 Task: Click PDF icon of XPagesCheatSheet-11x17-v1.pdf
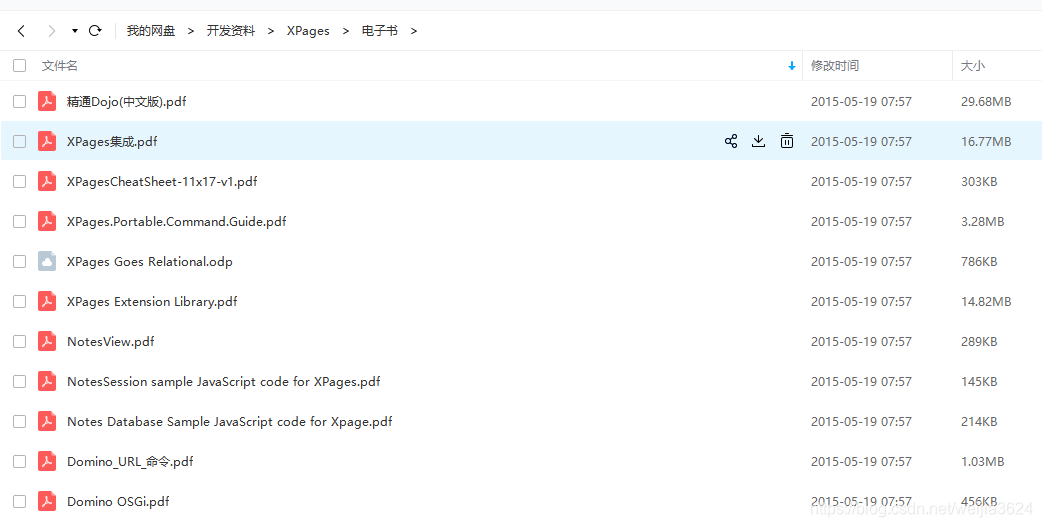pyautogui.click(x=47, y=181)
